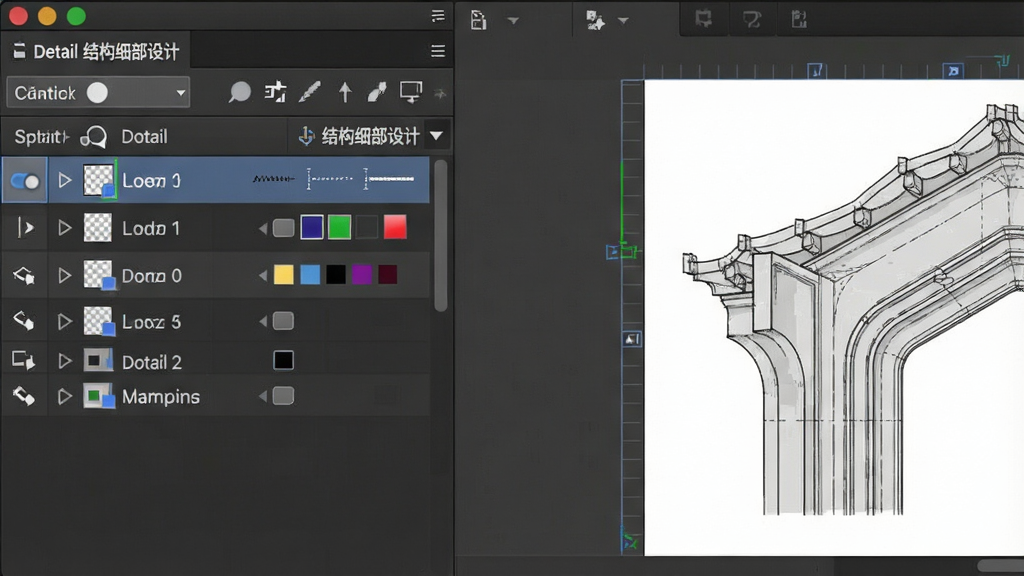Image resolution: width=1024 pixels, height=576 pixels.
Task: Click the tag icon on Looz 5 row
Action: 24,321
